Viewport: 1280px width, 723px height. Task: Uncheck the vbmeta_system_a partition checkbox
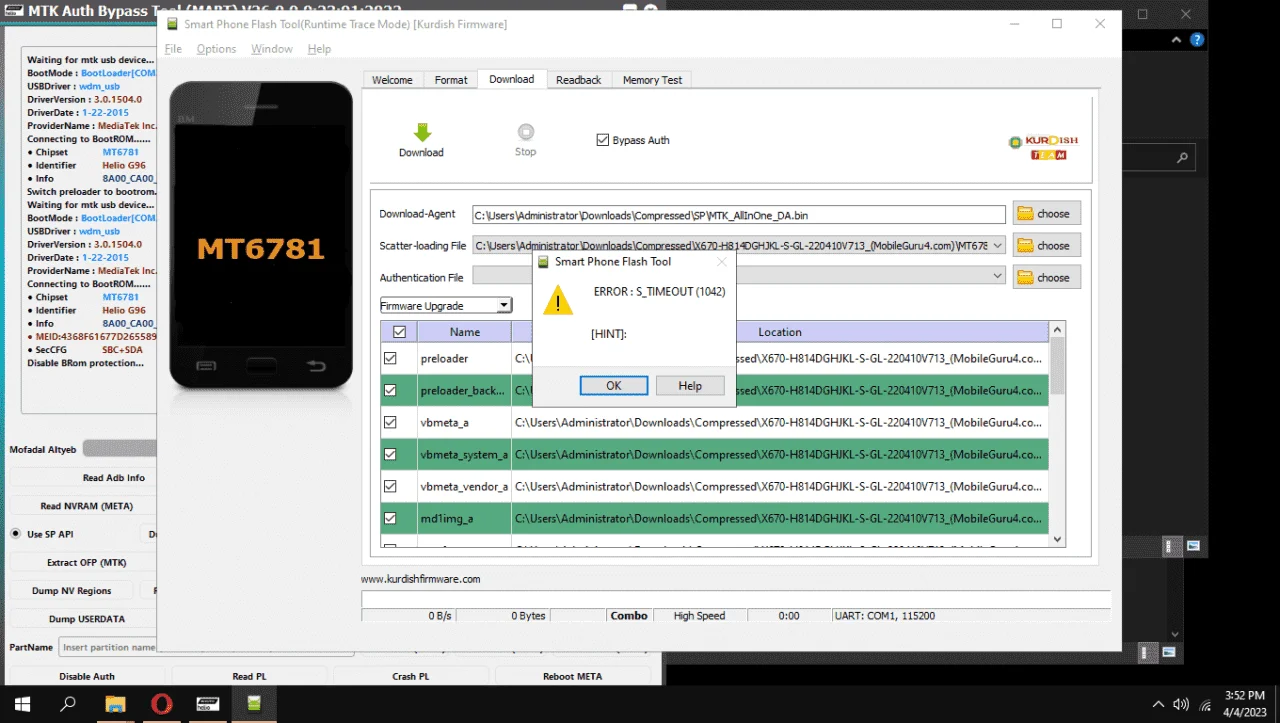pos(390,454)
